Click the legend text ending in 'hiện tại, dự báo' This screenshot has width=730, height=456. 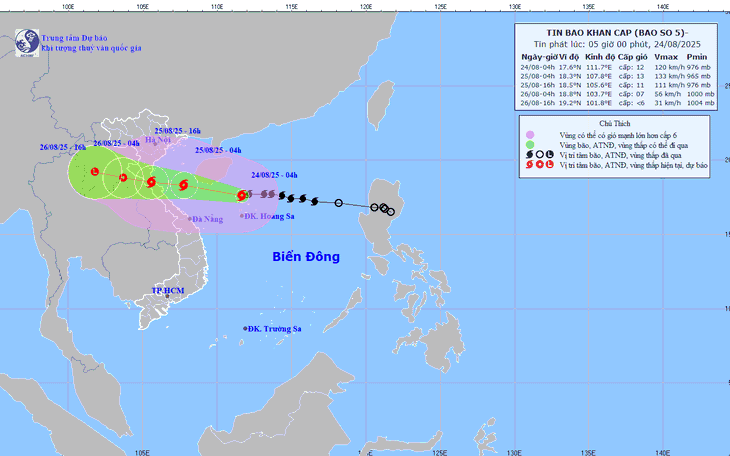click(x=633, y=165)
